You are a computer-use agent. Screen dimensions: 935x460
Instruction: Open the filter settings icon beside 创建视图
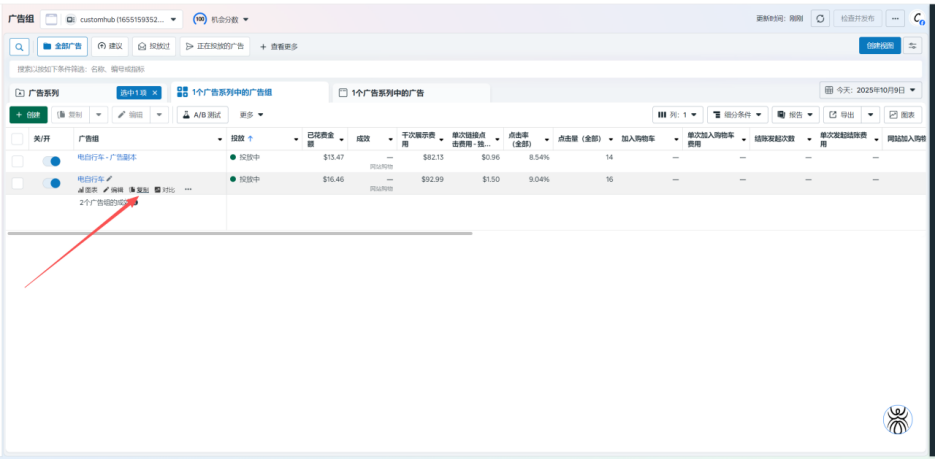pos(913,46)
